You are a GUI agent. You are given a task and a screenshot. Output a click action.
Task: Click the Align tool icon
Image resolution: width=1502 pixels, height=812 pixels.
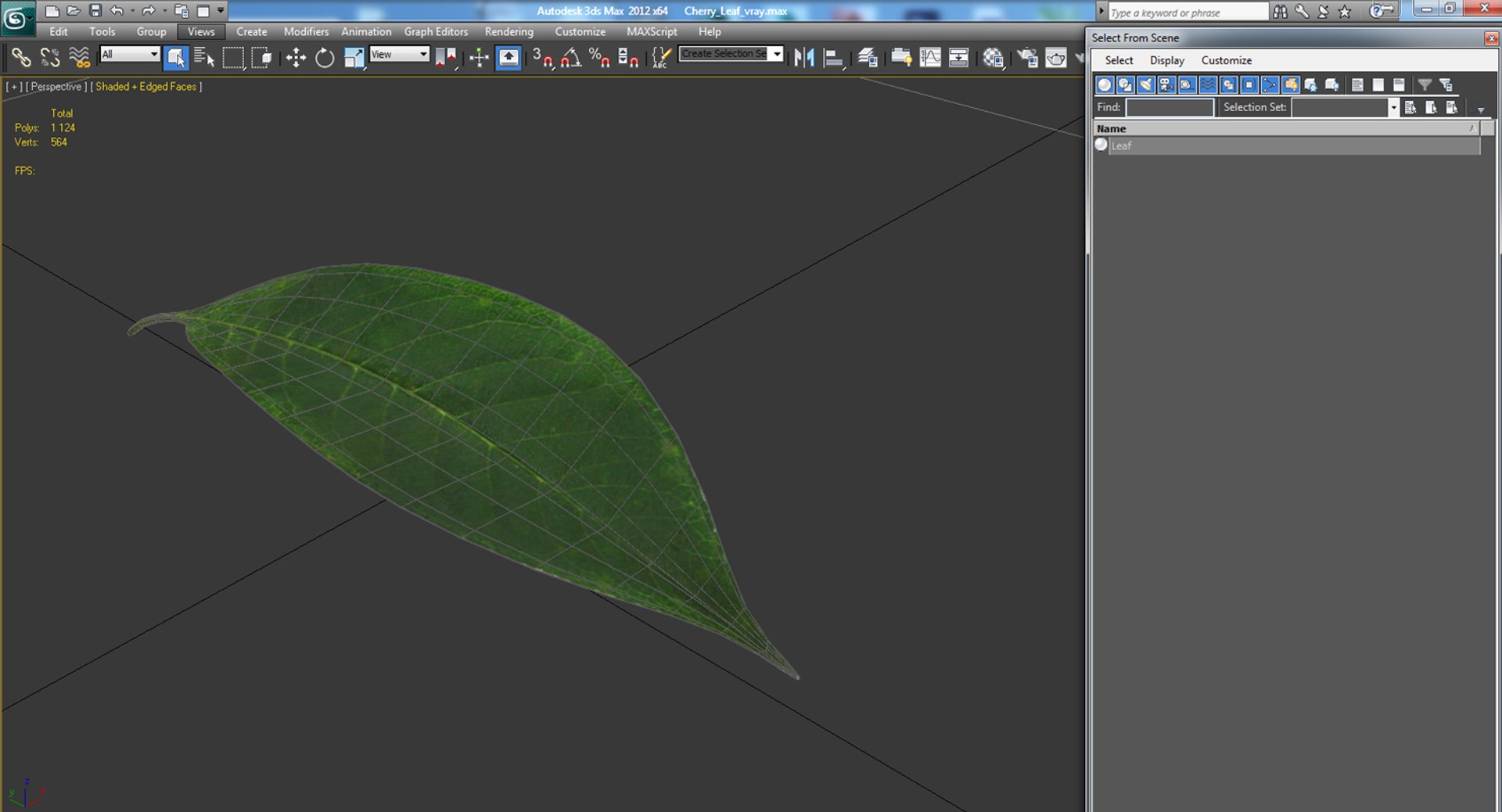(x=834, y=58)
